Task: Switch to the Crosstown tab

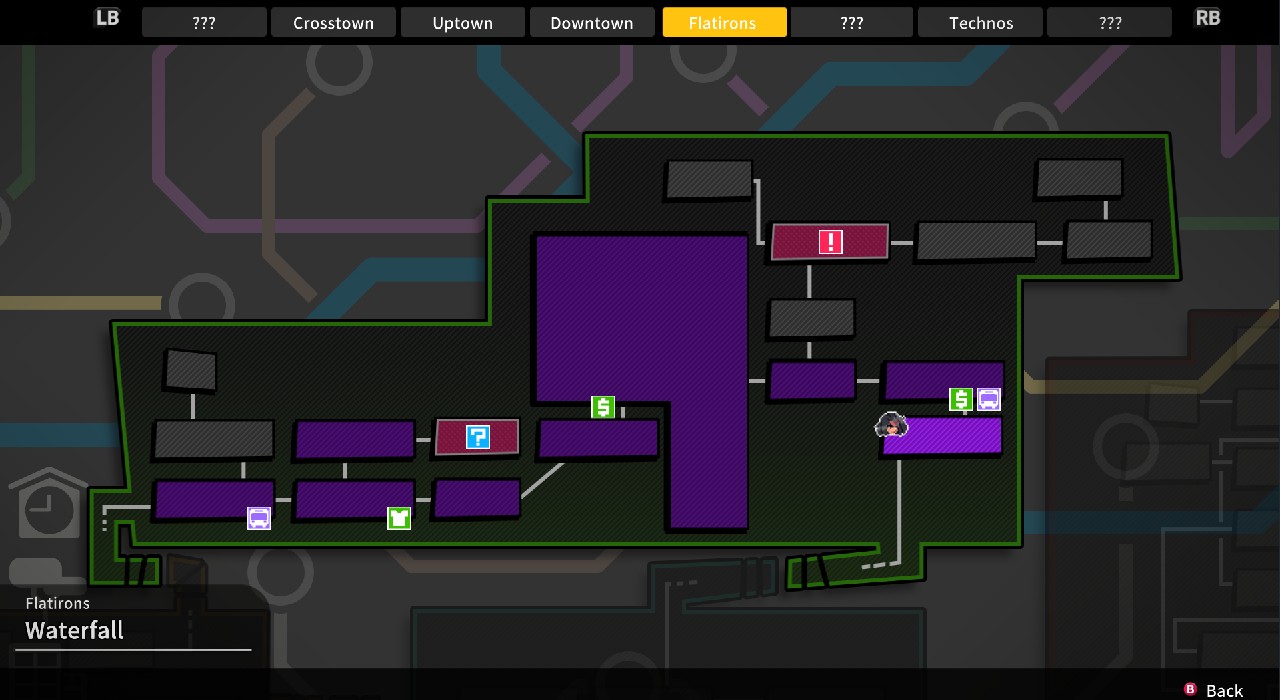Action: pyautogui.click(x=333, y=22)
